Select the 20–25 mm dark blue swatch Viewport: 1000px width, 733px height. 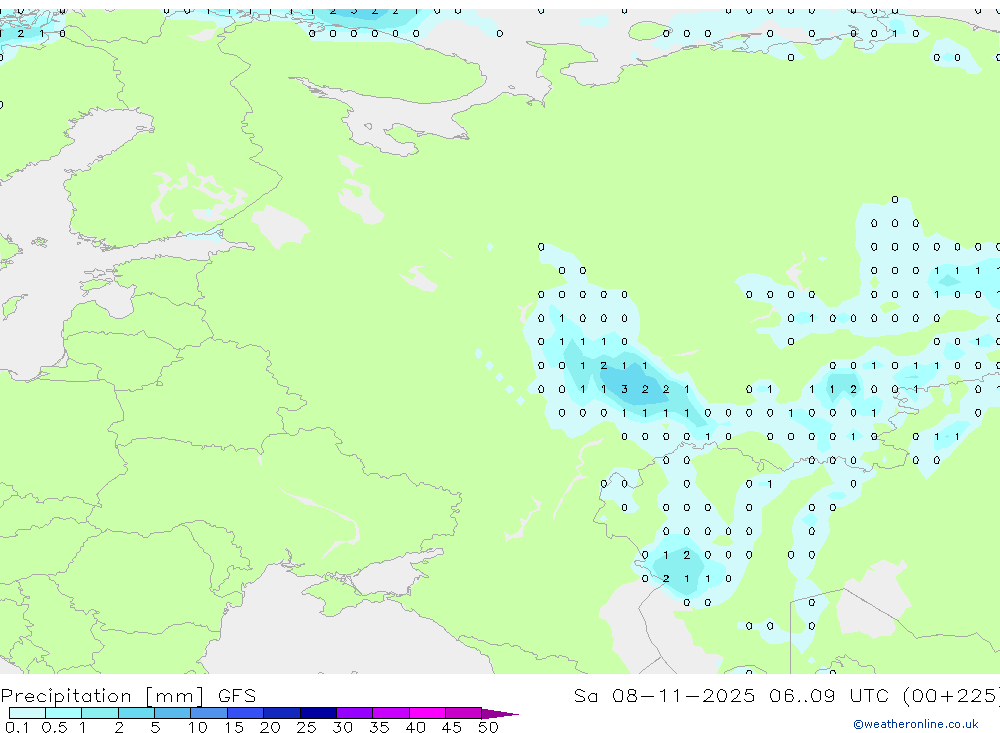[x=281, y=713]
